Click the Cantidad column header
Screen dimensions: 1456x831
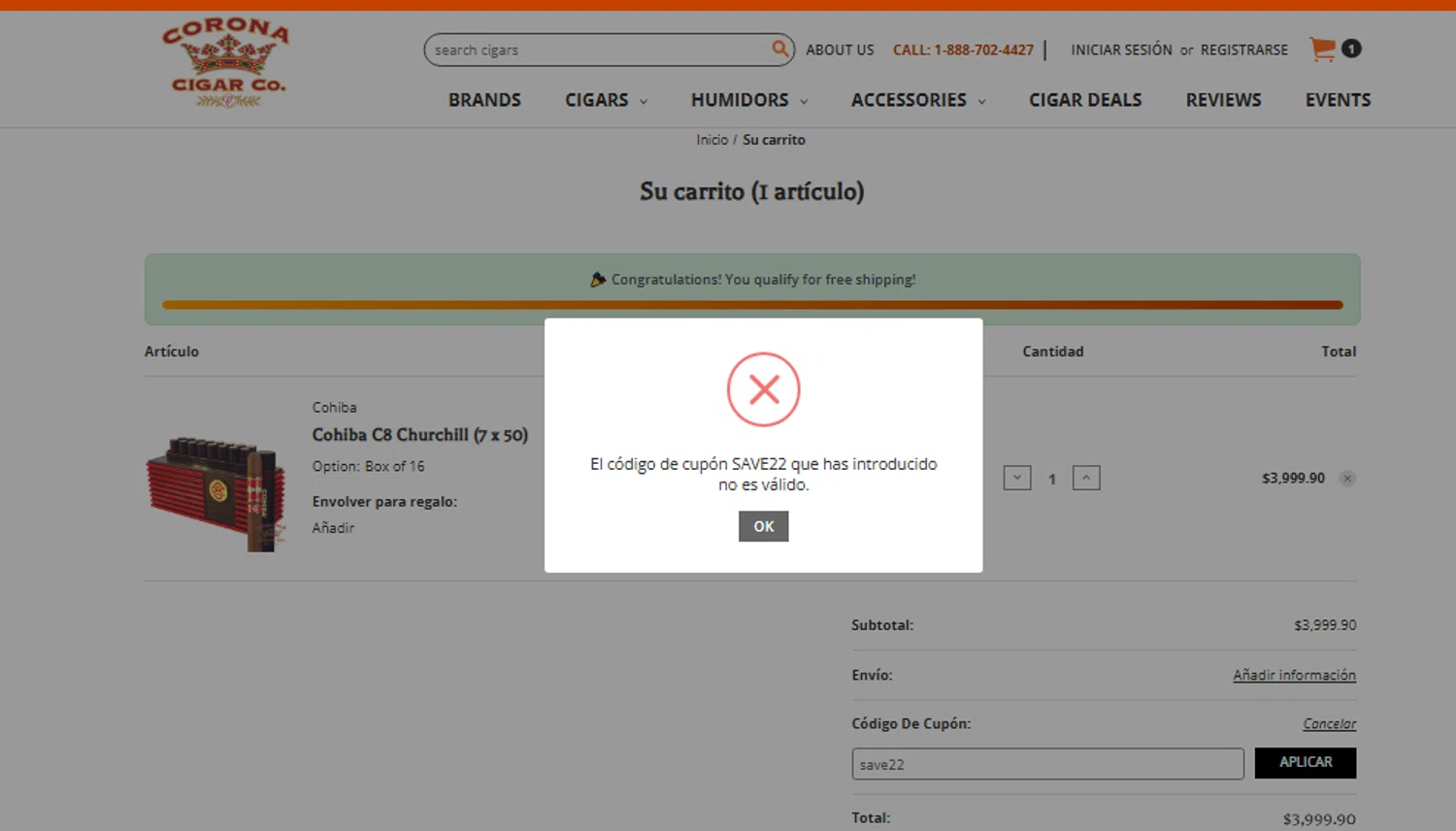(1052, 351)
